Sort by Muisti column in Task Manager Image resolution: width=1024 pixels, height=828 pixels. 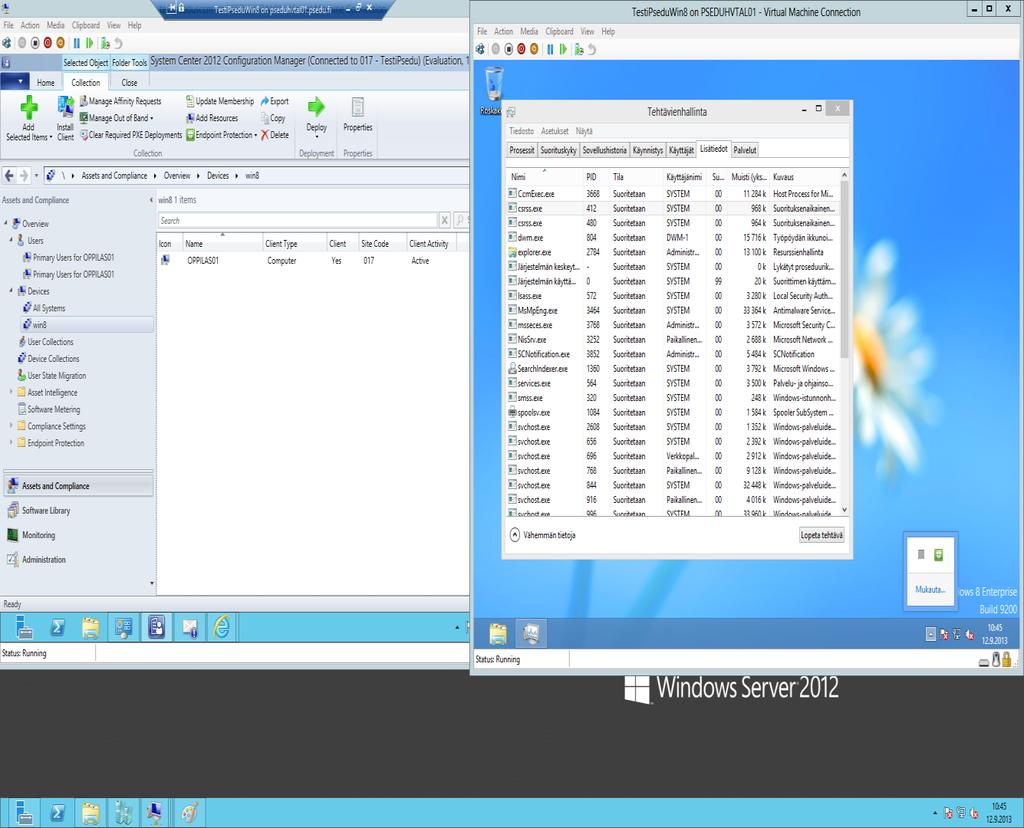[748, 177]
